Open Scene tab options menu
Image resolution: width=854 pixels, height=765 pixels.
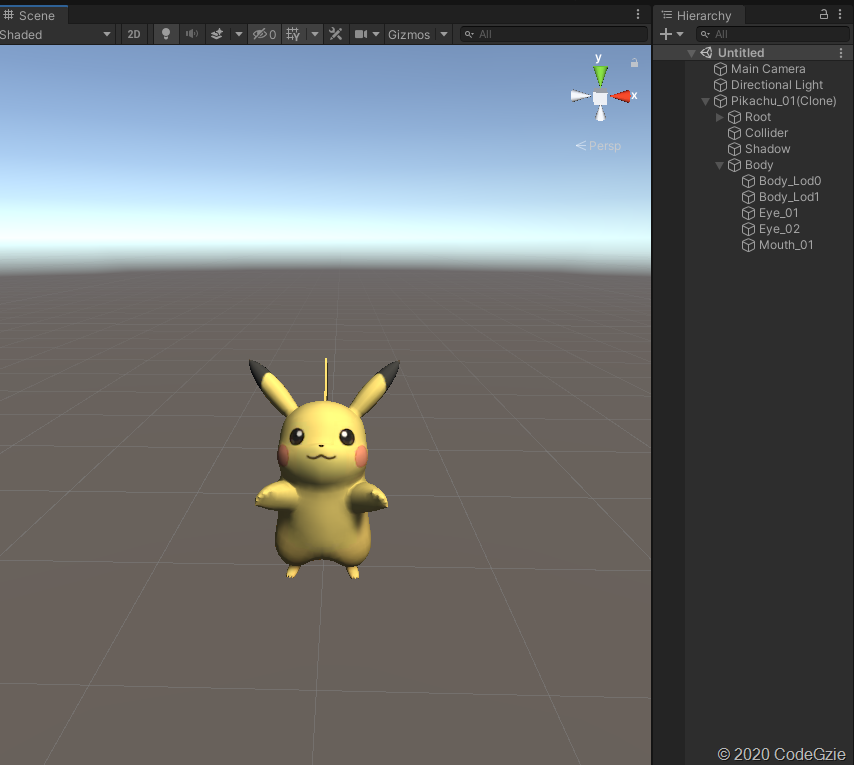pos(638,14)
